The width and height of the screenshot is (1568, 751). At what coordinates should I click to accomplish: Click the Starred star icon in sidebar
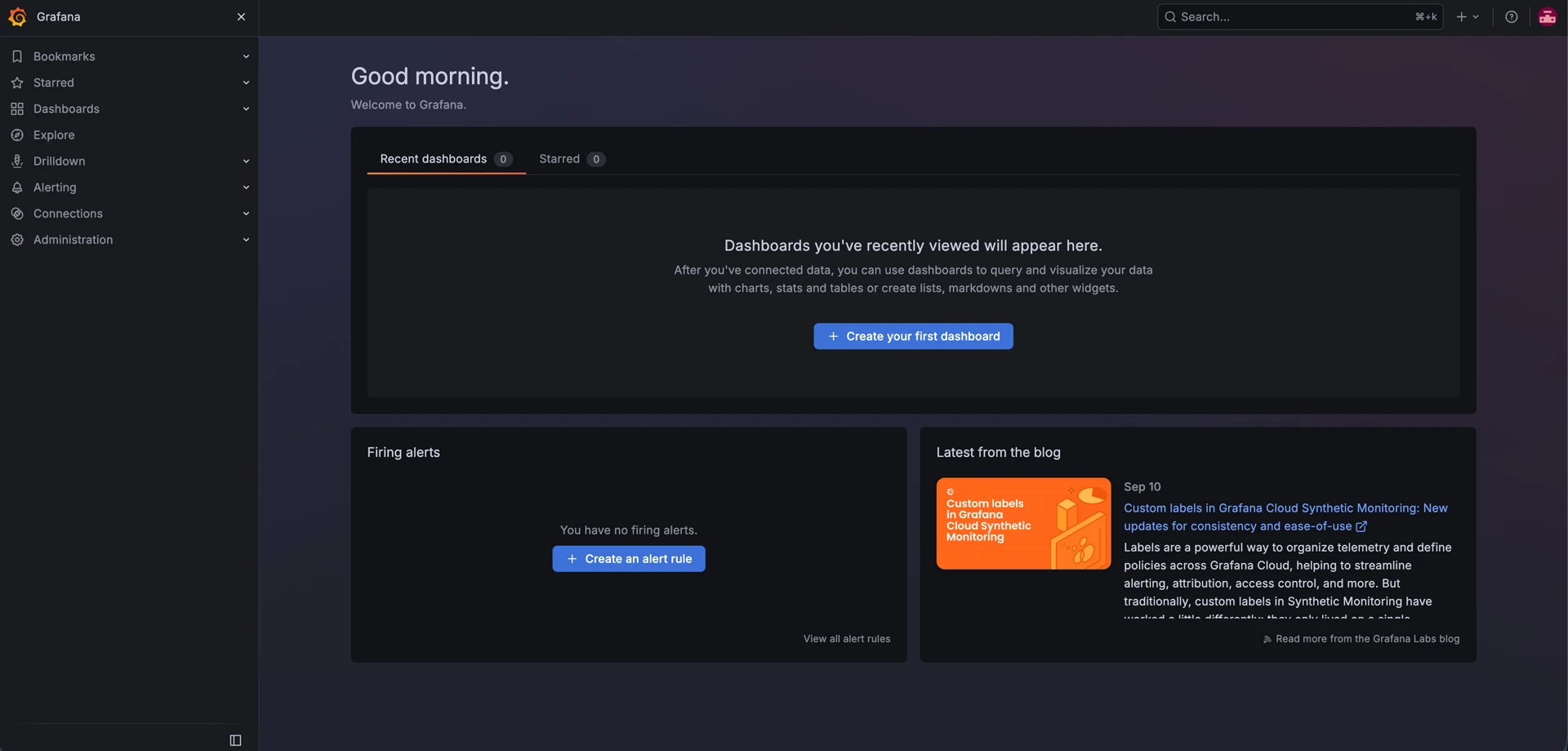point(17,83)
